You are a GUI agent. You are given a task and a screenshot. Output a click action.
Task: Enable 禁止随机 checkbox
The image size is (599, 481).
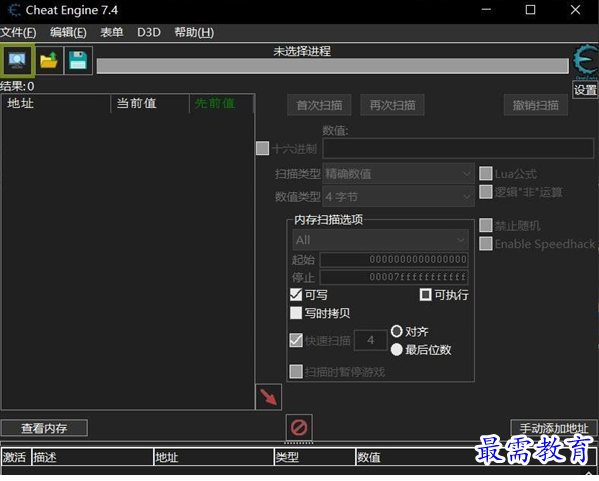[x=486, y=225]
